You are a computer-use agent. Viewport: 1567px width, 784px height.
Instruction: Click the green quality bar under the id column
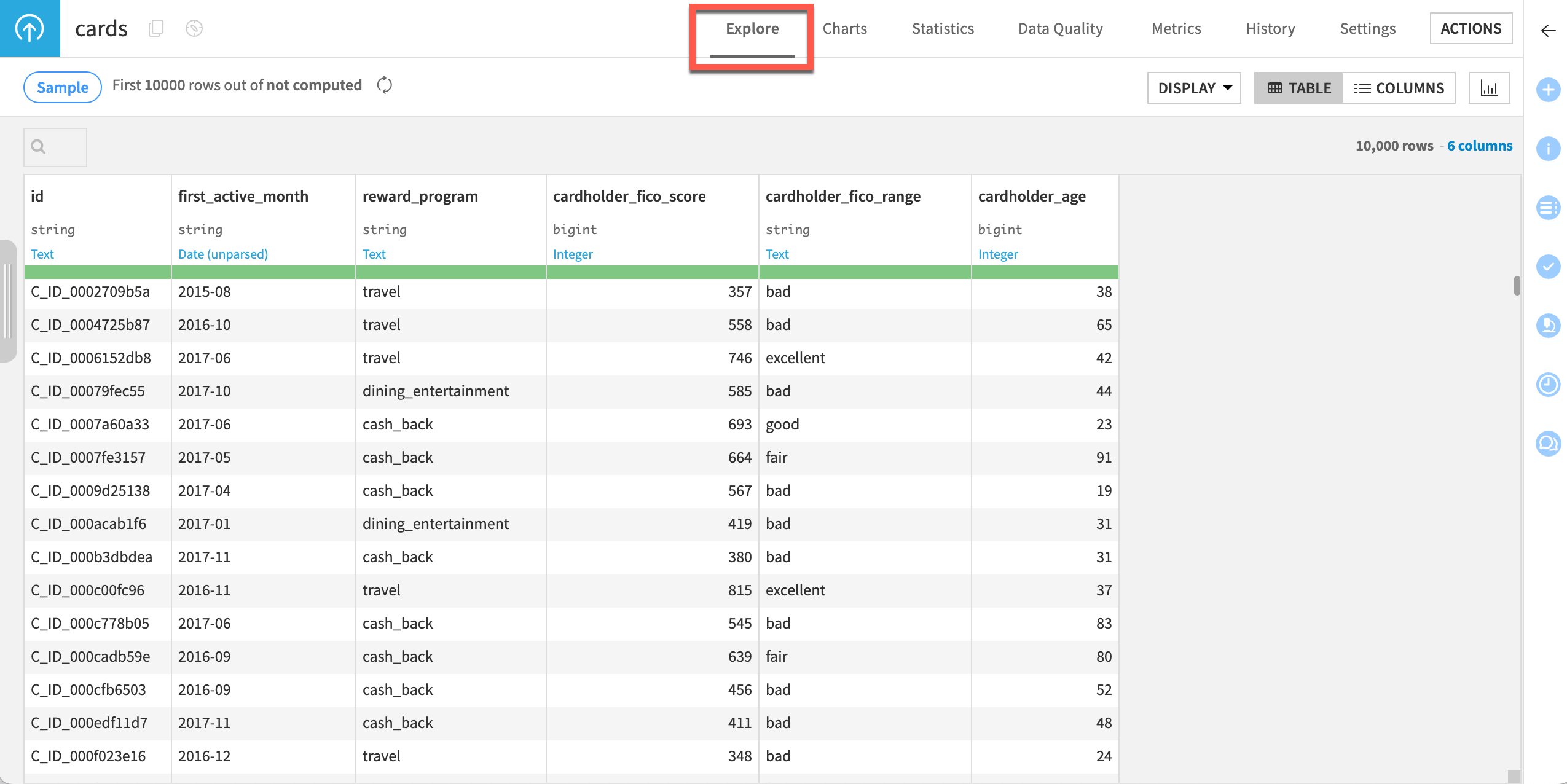pyautogui.click(x=96, y=271)
